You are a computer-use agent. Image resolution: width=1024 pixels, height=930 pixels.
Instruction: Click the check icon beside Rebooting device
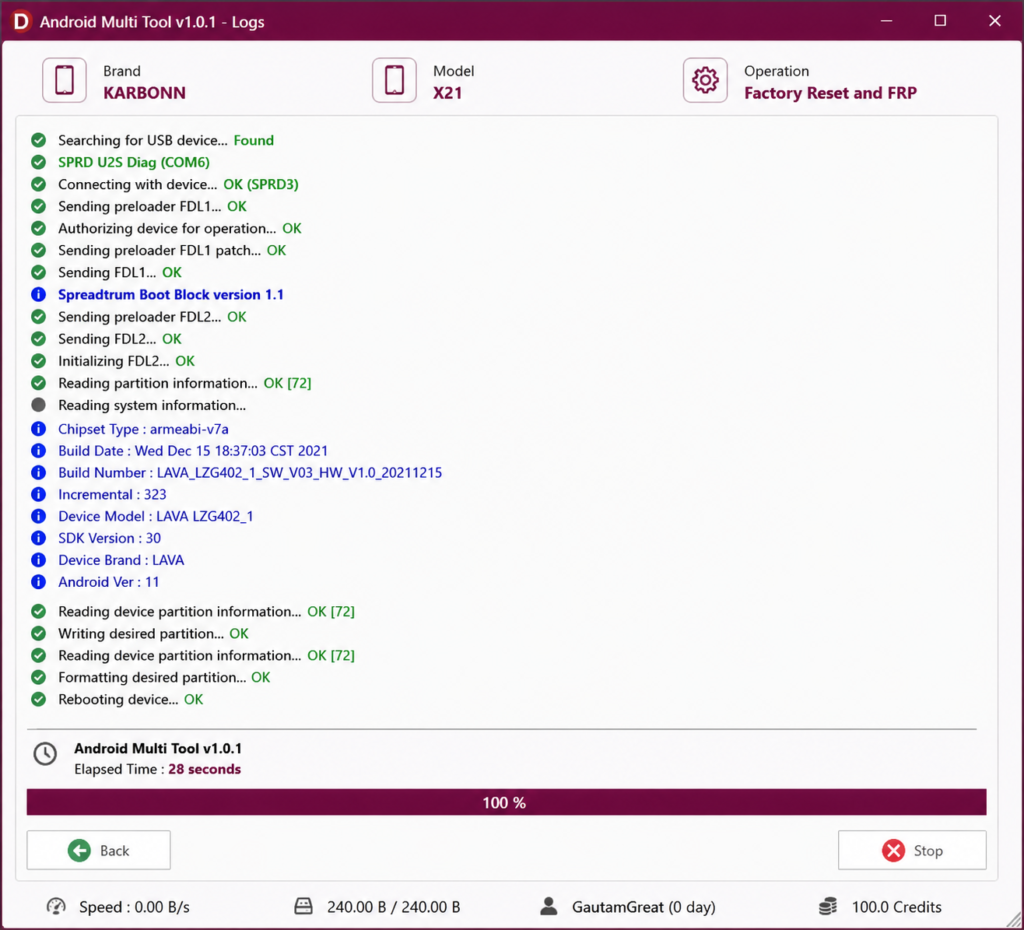[x=39, y=699]
